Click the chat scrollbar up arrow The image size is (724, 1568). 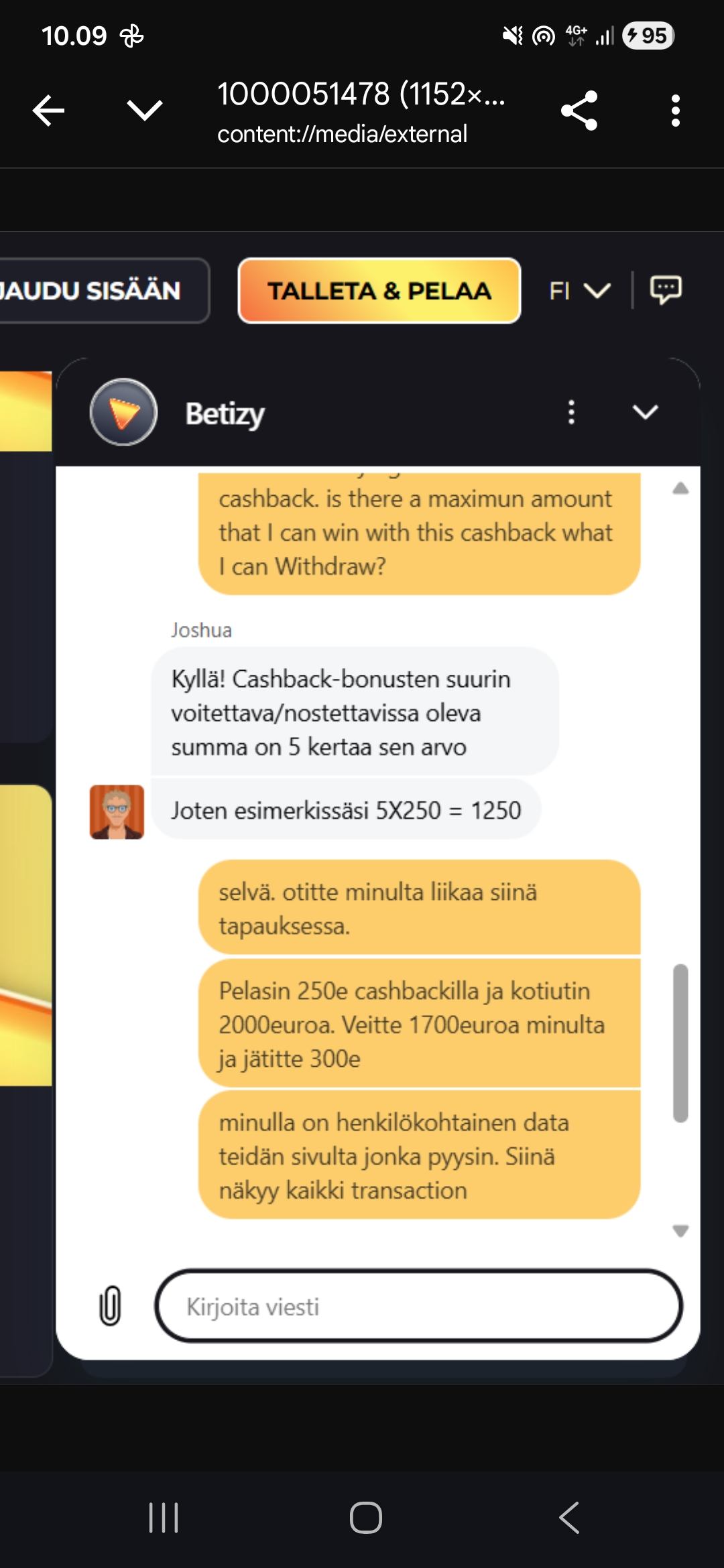[680, 488]
